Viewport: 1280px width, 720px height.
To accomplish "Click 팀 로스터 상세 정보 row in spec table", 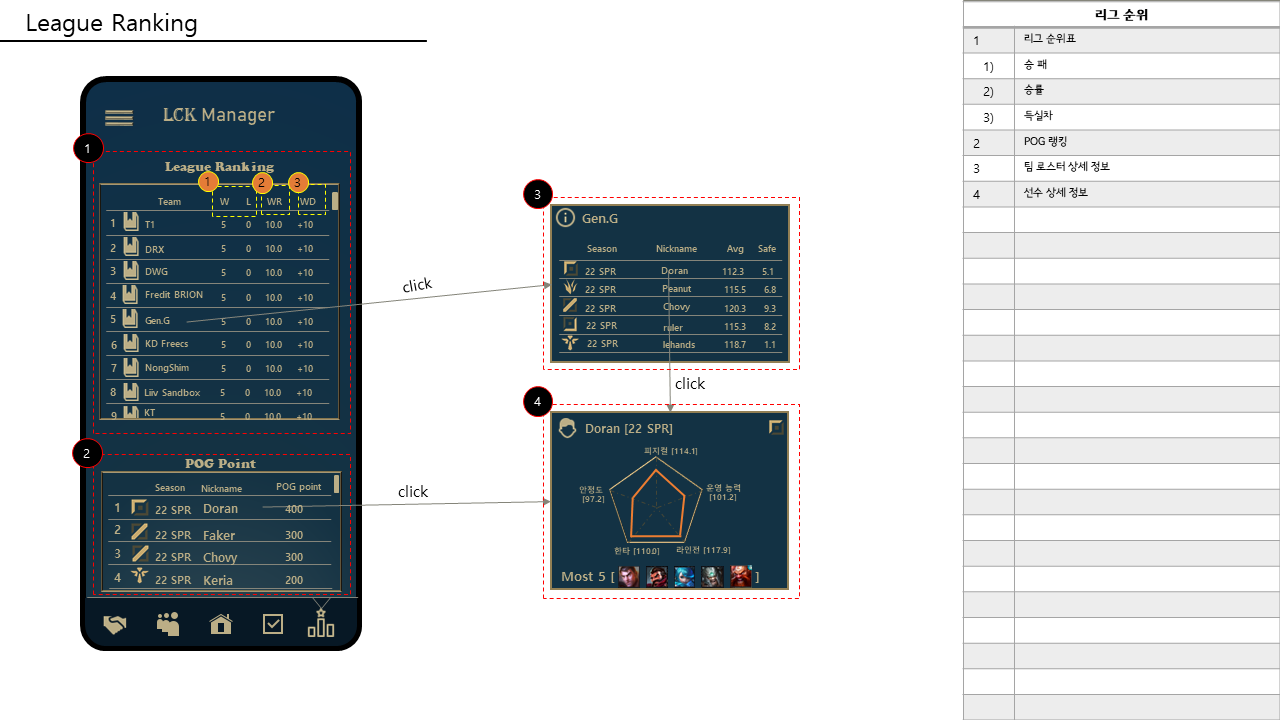I will tap(1121, 167).
